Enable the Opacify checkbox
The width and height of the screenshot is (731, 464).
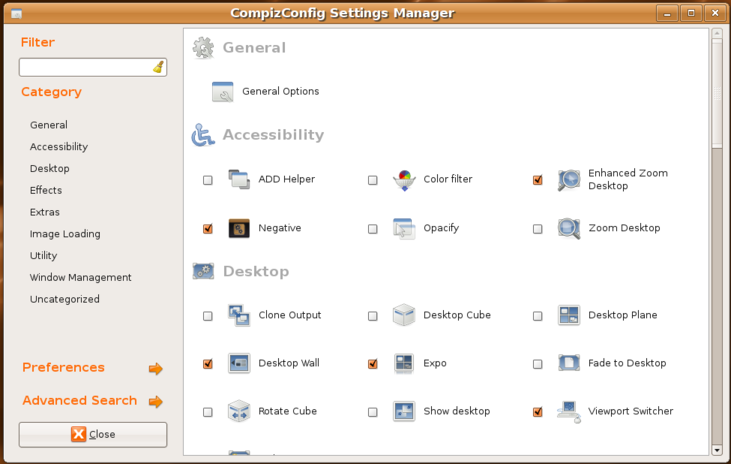(372, 229)
